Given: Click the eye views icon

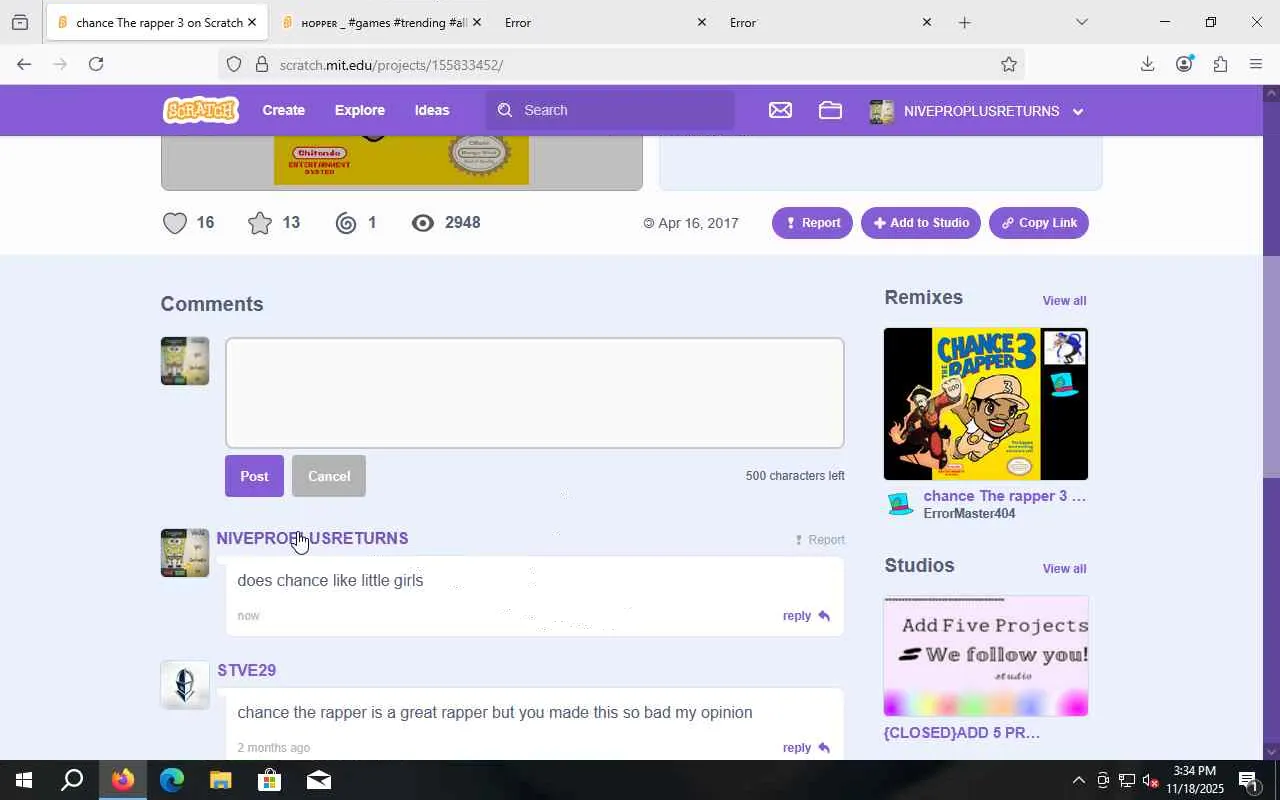Looking at the screenshot, I should tap(423, 223).
